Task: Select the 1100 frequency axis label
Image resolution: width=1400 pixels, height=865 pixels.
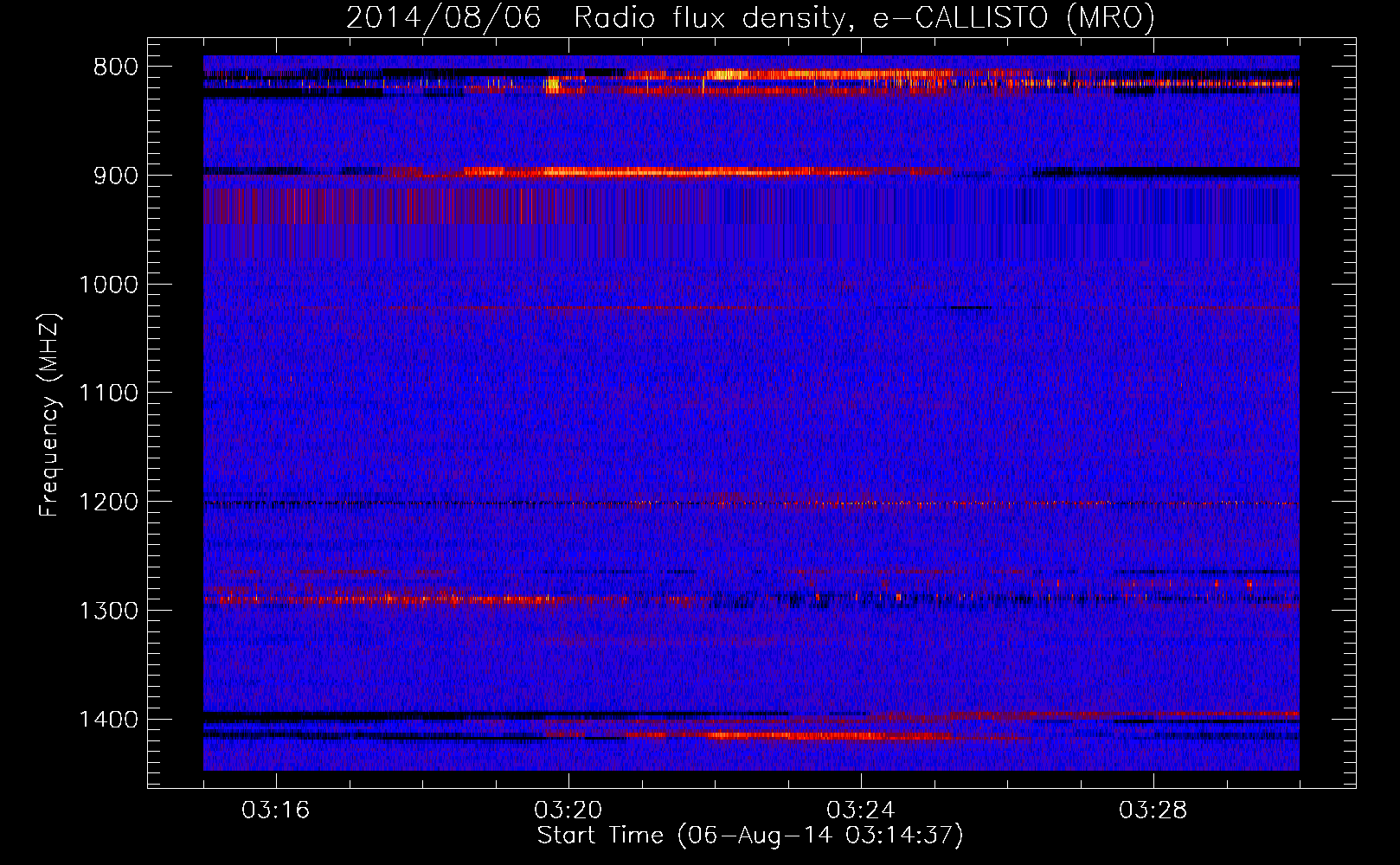Action: (108, 394)
